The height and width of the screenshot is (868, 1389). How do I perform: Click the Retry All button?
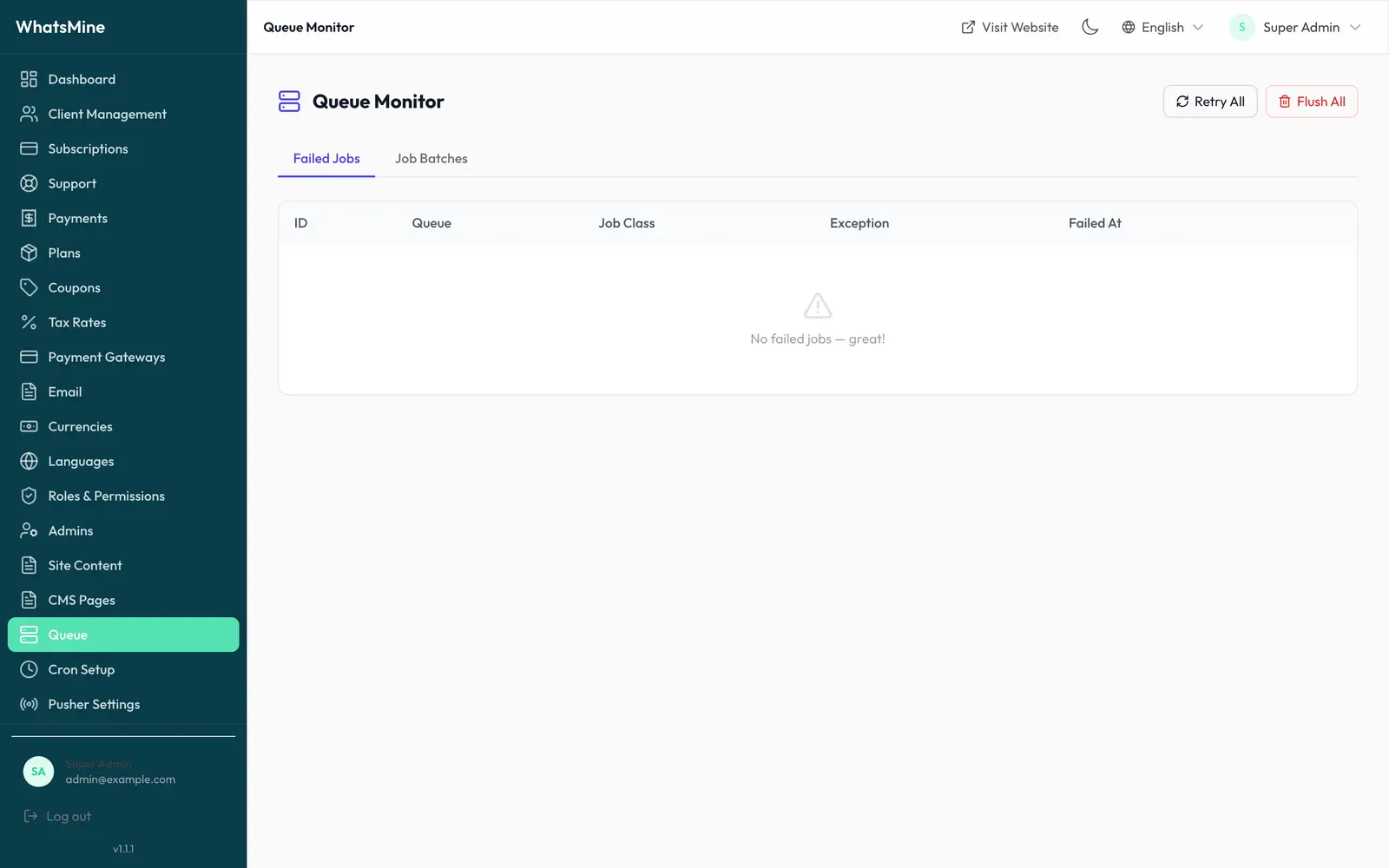coord(1210,102)
